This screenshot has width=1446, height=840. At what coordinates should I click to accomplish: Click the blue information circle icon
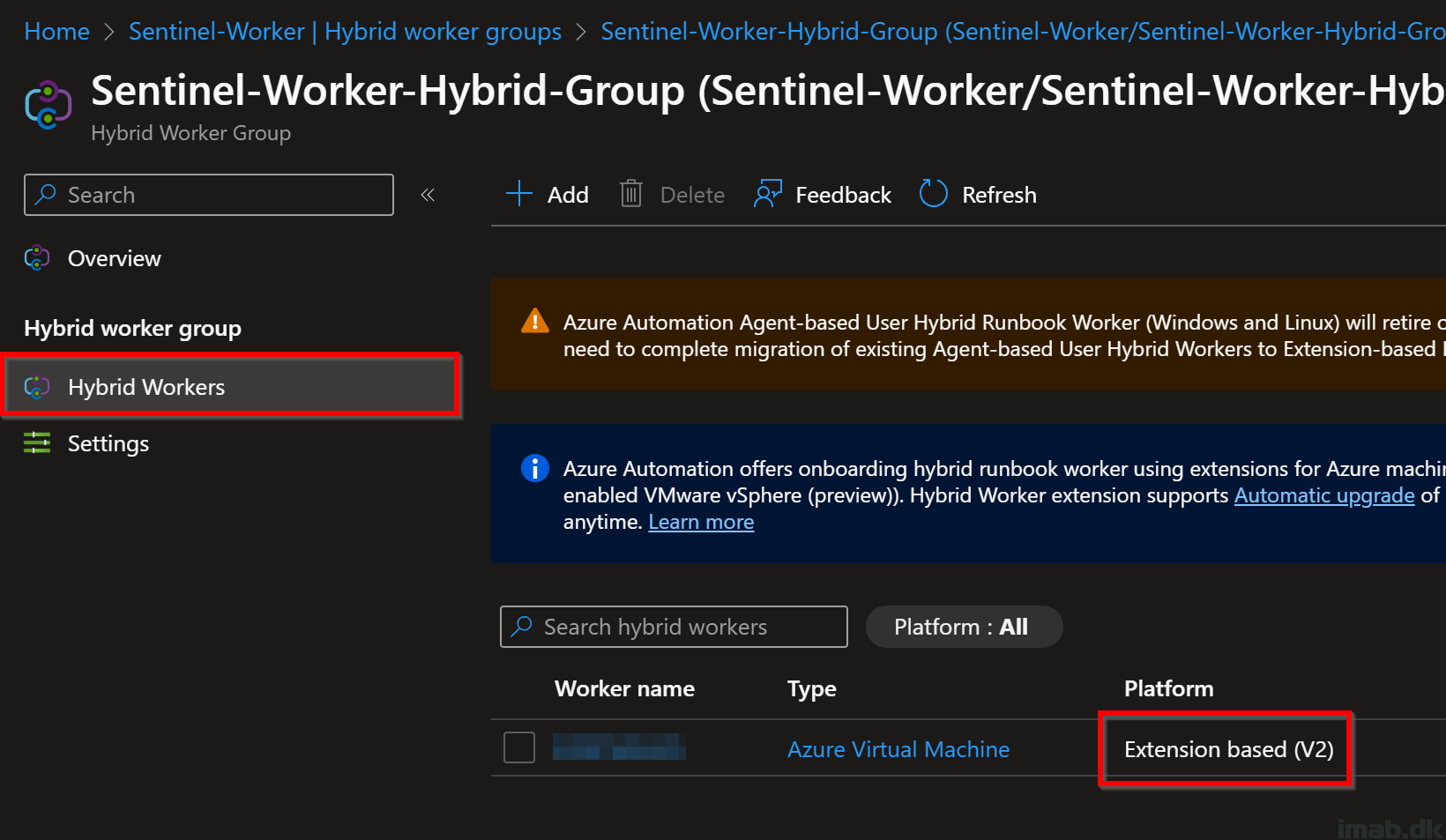[x=535, y=468]
